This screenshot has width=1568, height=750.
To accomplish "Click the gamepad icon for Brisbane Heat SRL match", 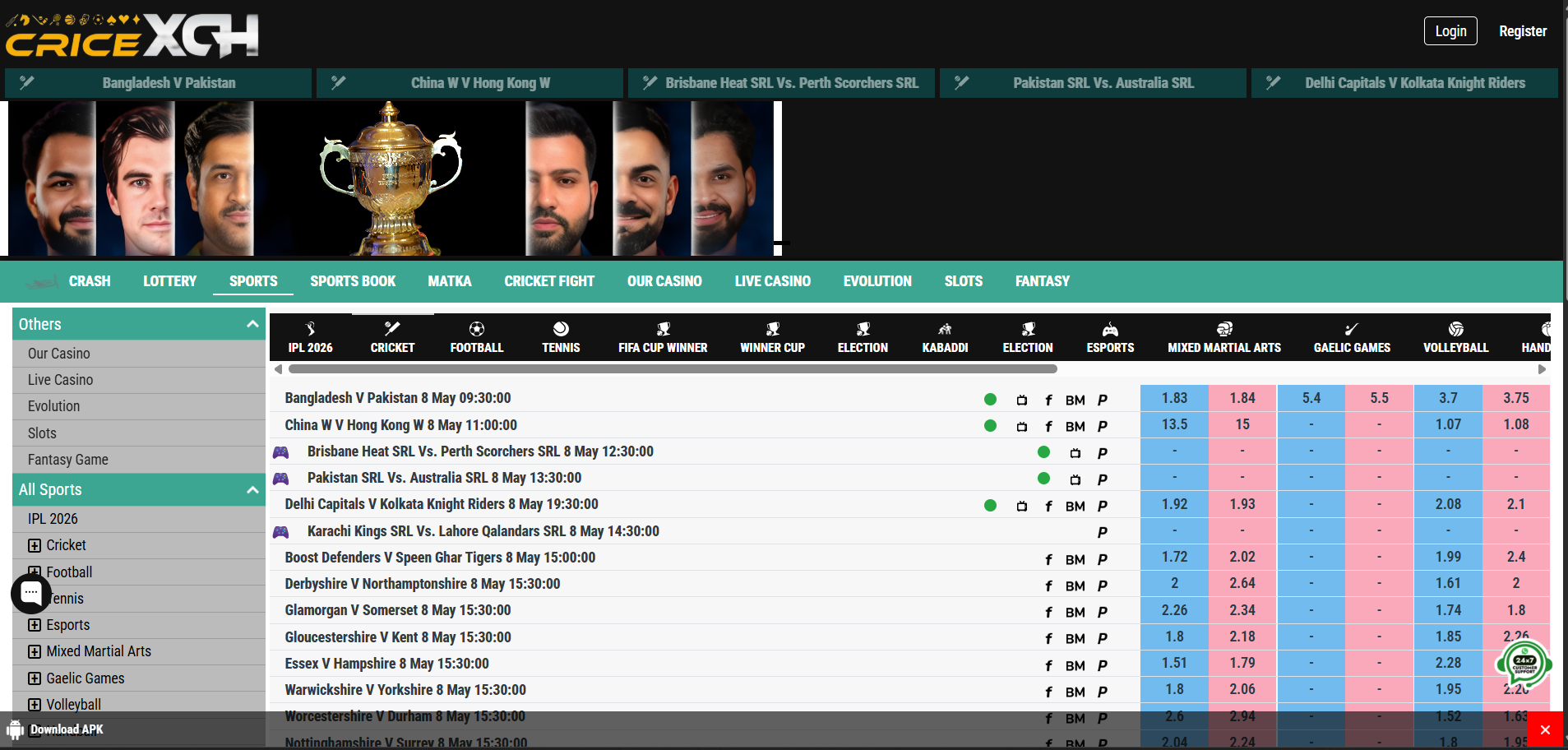I will point(280,452).
